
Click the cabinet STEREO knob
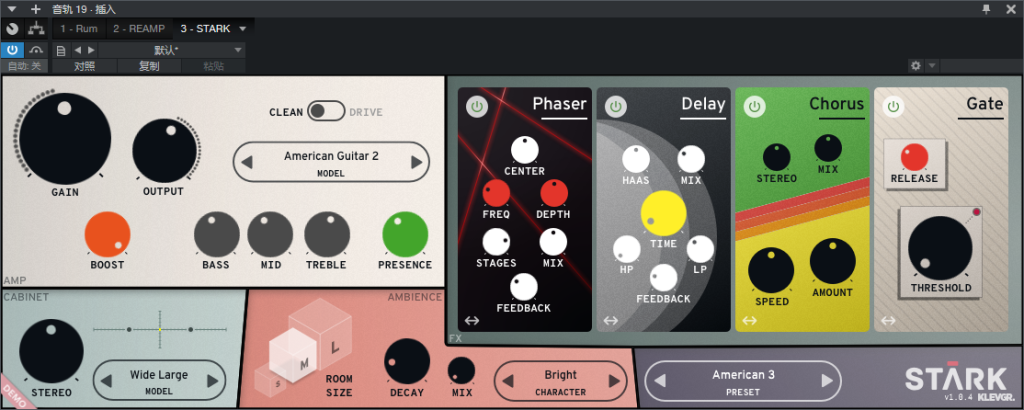pos(52,351)
